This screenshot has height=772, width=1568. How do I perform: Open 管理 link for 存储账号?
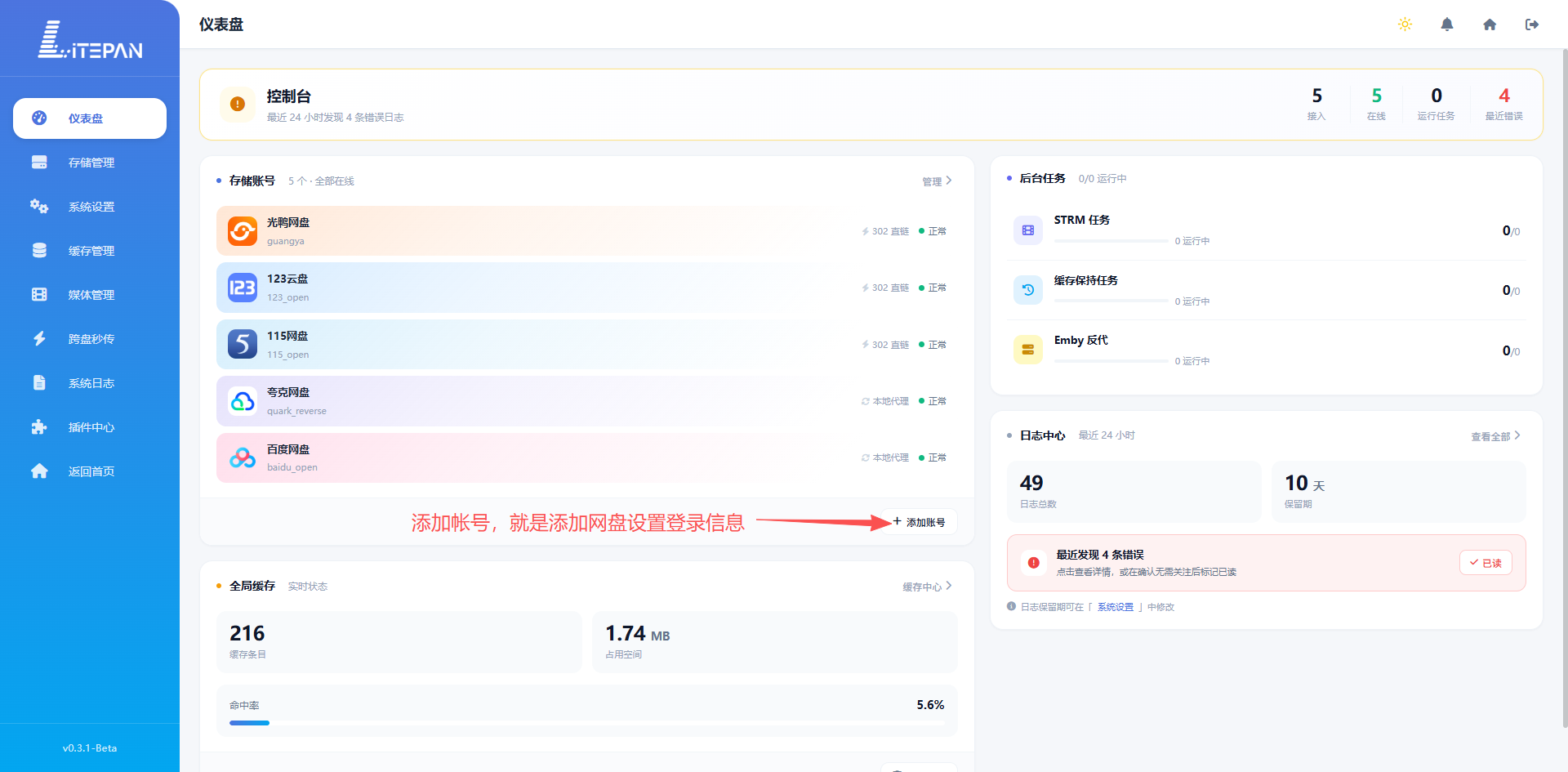pyautogui.click(x=937, y=181)
